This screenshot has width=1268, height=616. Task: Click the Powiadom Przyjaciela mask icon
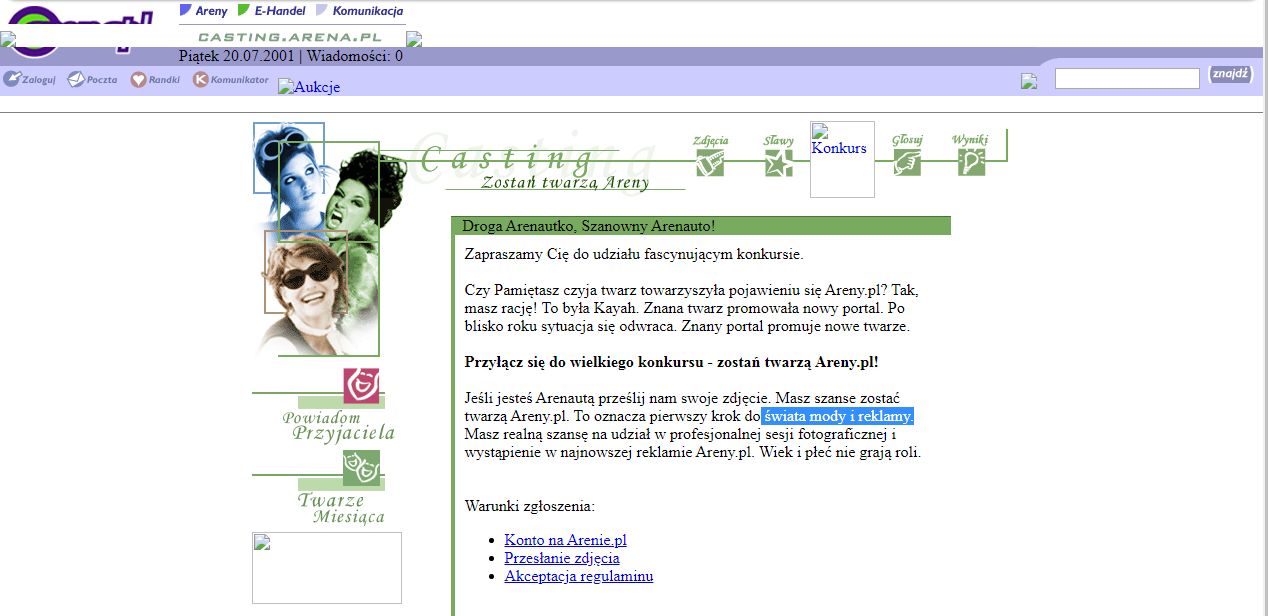(361, 386)
